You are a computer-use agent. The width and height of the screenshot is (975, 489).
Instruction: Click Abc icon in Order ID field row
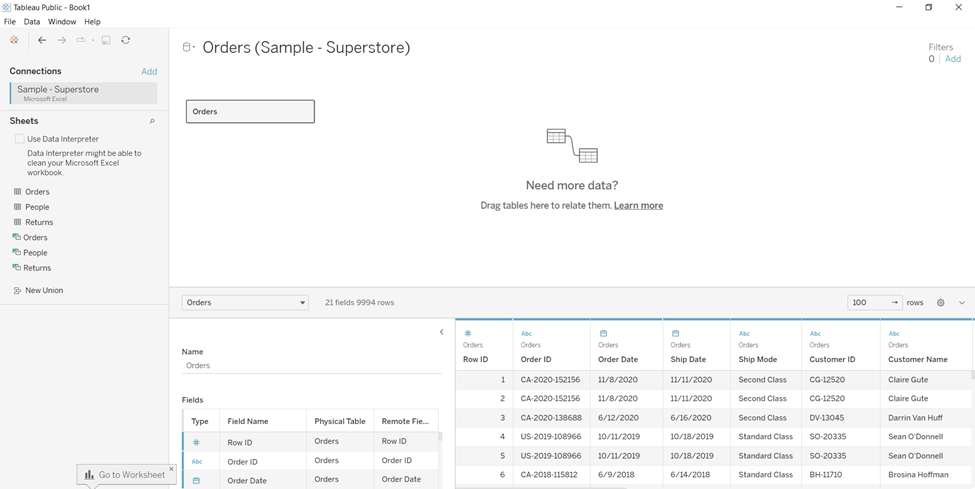click(197, 462)
